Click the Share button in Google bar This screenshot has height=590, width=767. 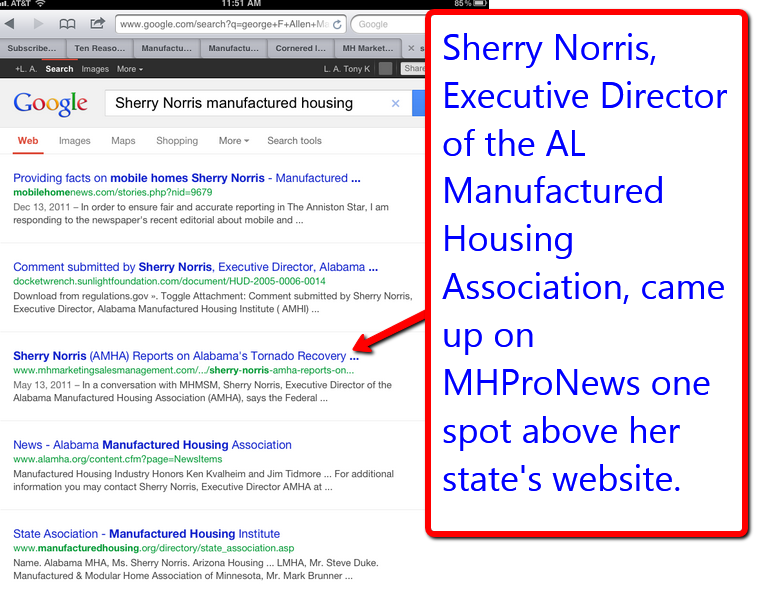pyautogui.click(x=414, y=68)
